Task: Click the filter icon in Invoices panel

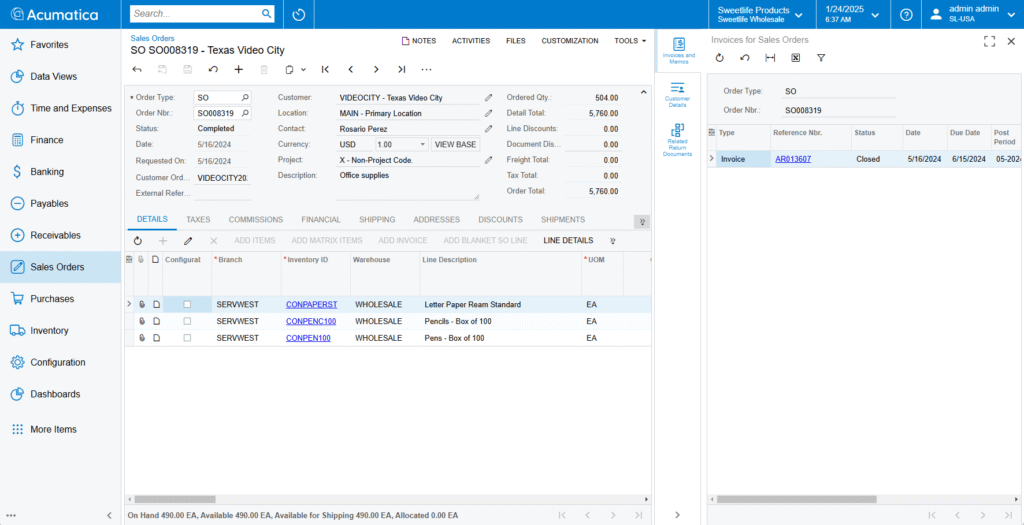Action: point(821,58)
